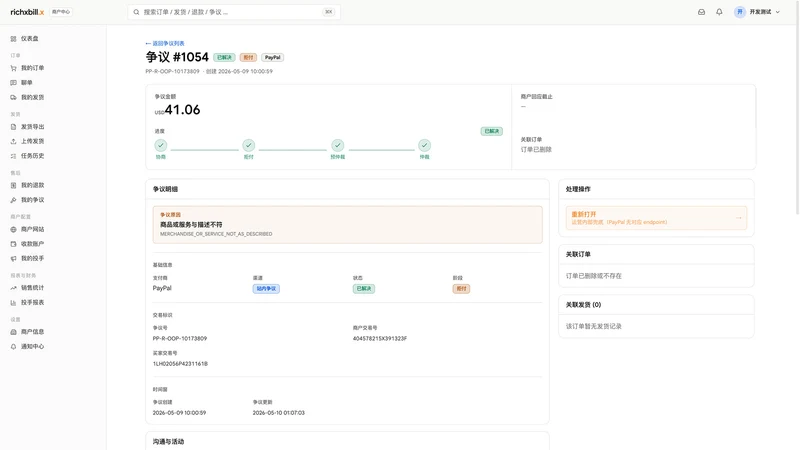Click the 协商 progress step checkmark
800x450 pixels.
(x=161, y=145)
